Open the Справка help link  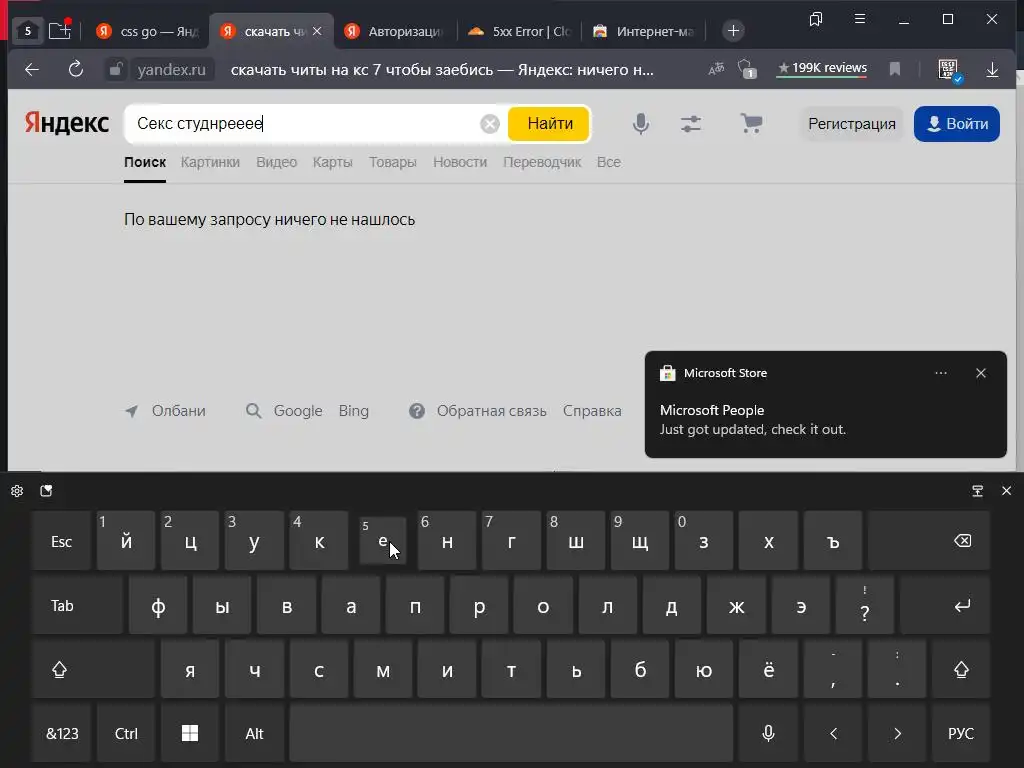click(x=592, y=411)
